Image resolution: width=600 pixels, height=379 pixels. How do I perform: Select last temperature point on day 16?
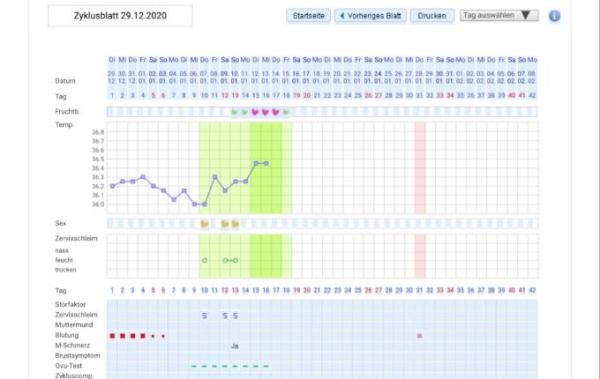pos(266,163)
